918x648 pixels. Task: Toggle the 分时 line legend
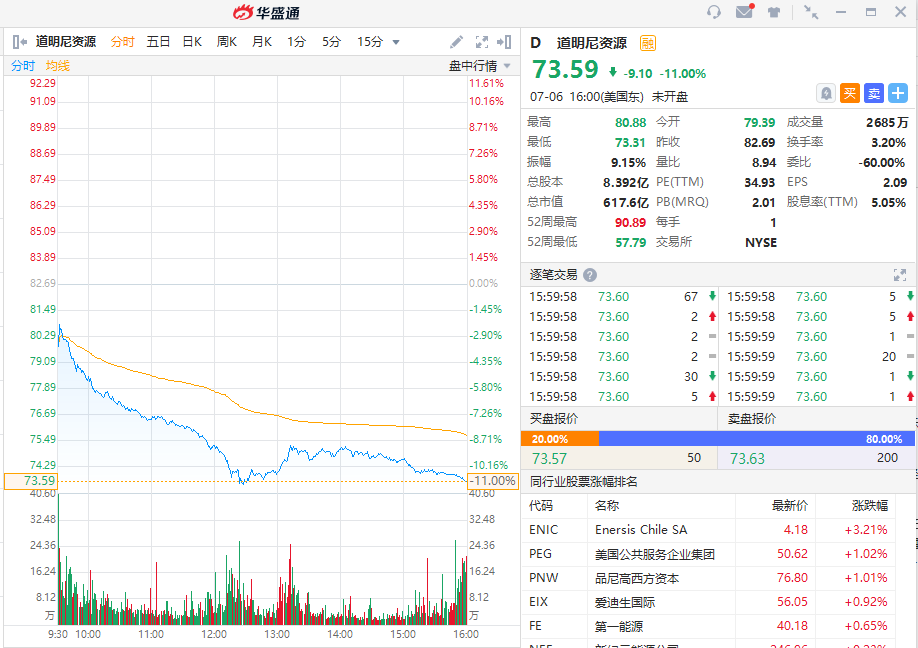click(x=23, y=66)
